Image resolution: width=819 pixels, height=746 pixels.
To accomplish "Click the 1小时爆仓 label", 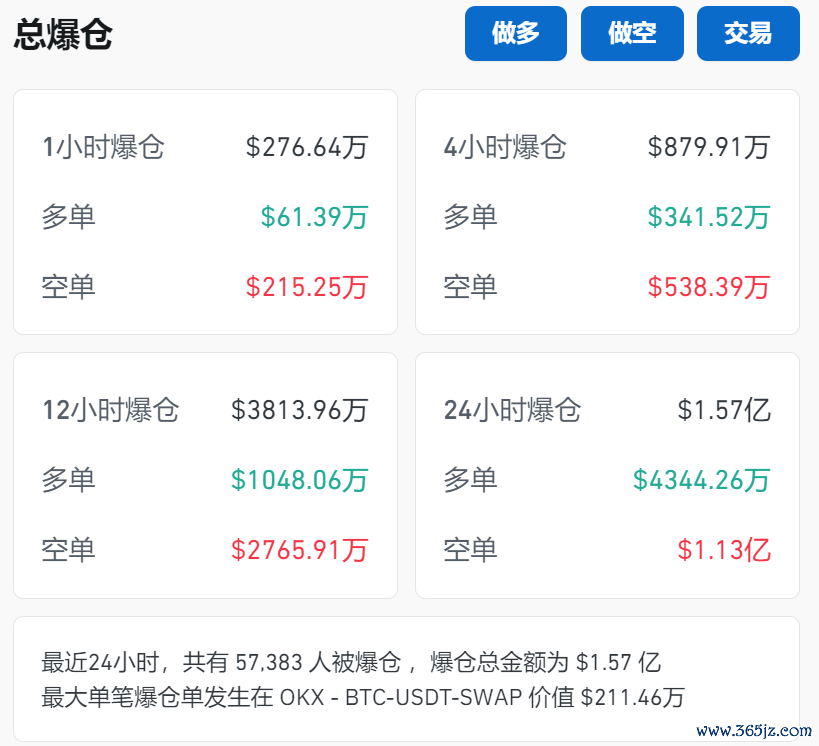I will [x=103, y=147].
